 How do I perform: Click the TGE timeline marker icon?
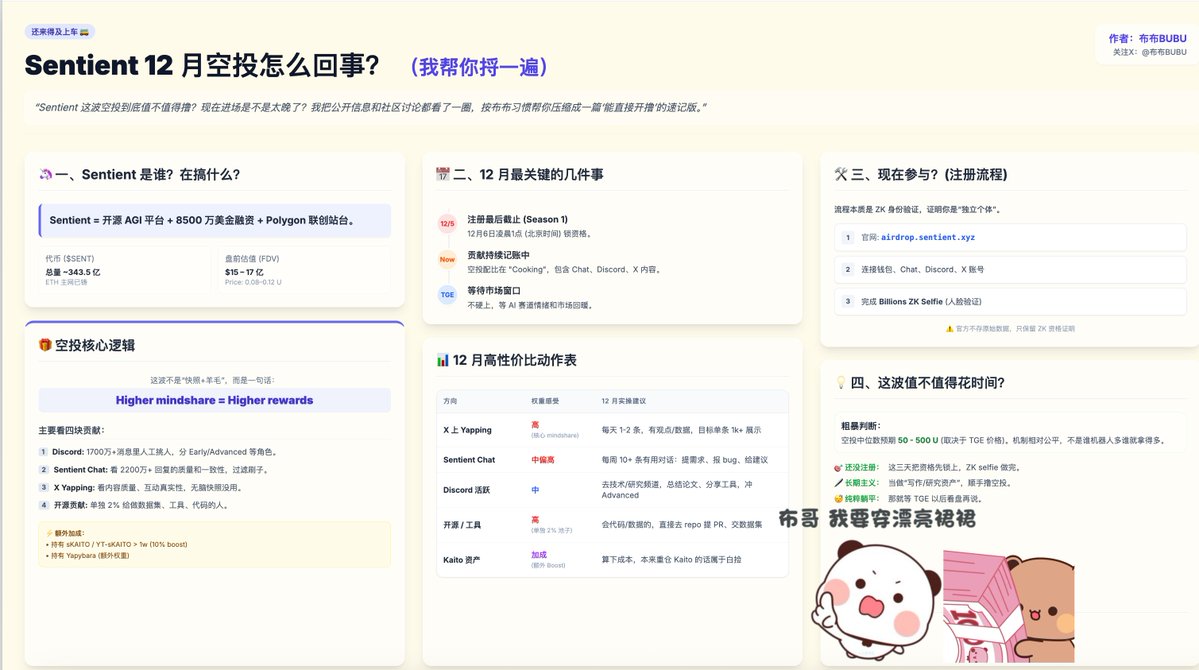point(447,294)
